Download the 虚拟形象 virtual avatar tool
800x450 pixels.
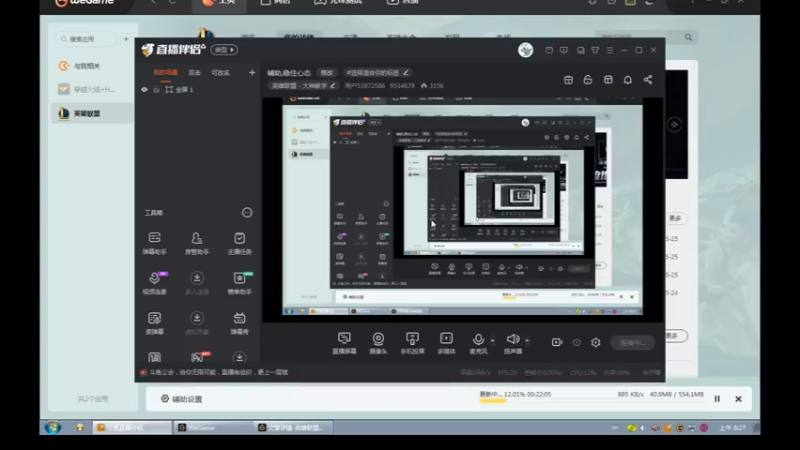[197, 323]
